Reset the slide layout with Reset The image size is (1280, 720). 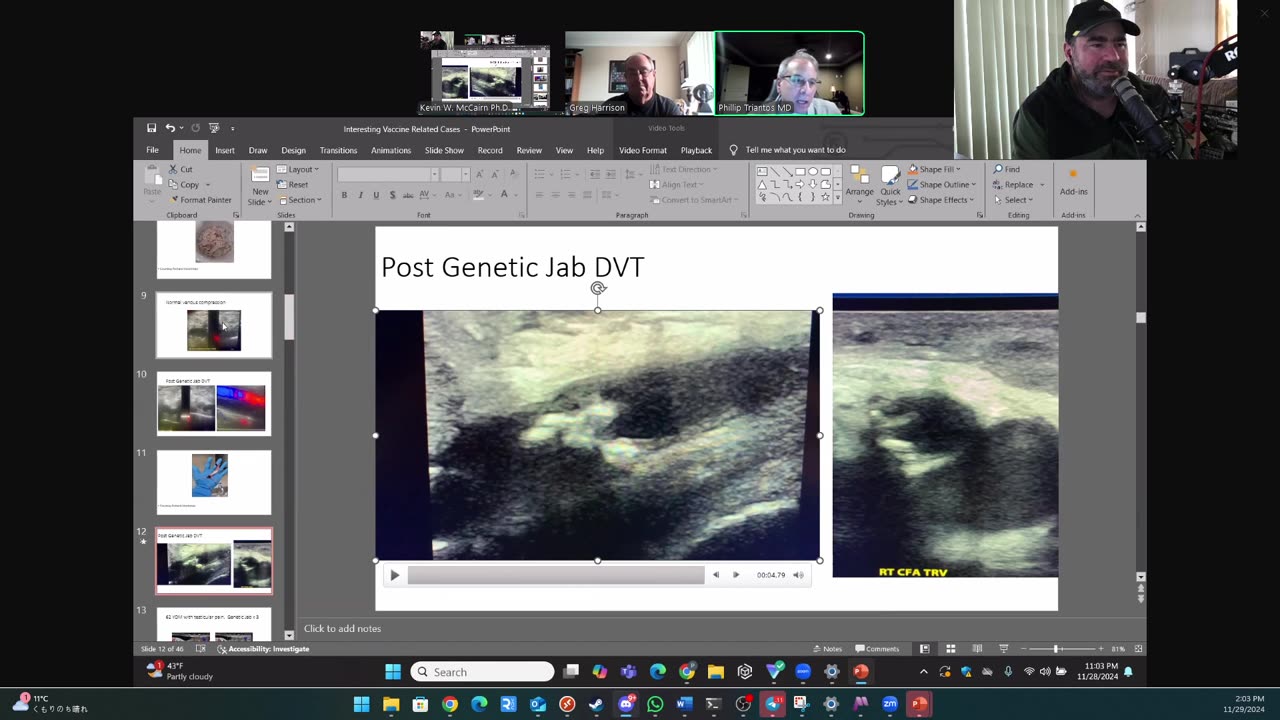pos(293,185)
